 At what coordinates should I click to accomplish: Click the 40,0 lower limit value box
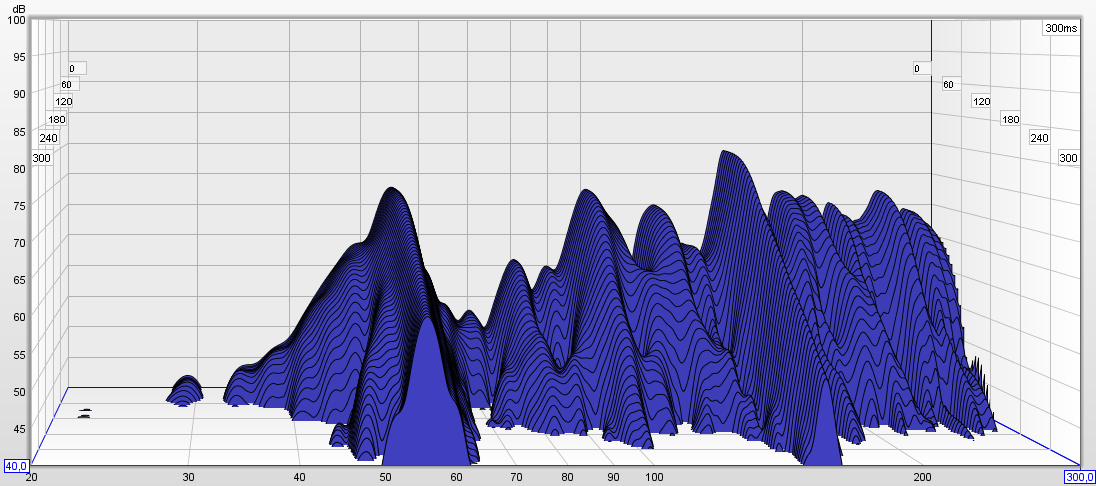point(16,466)
